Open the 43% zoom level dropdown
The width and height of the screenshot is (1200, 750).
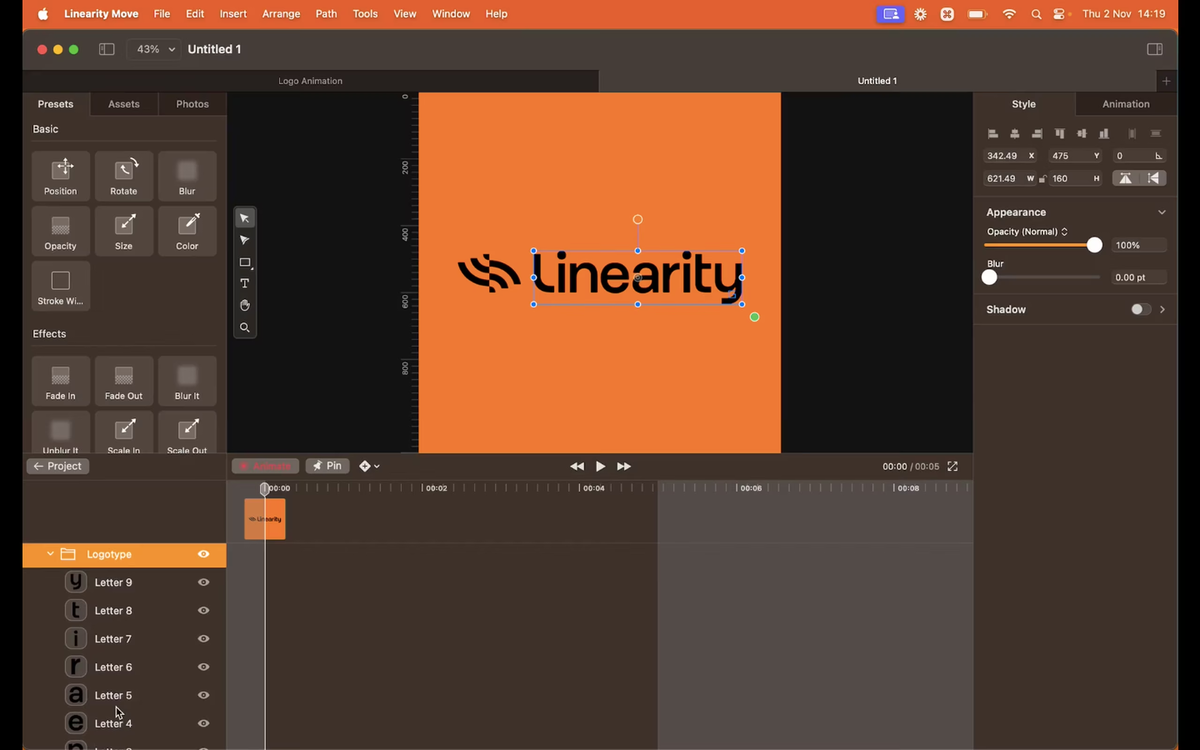pyautogui.click(x=154, y=49)
